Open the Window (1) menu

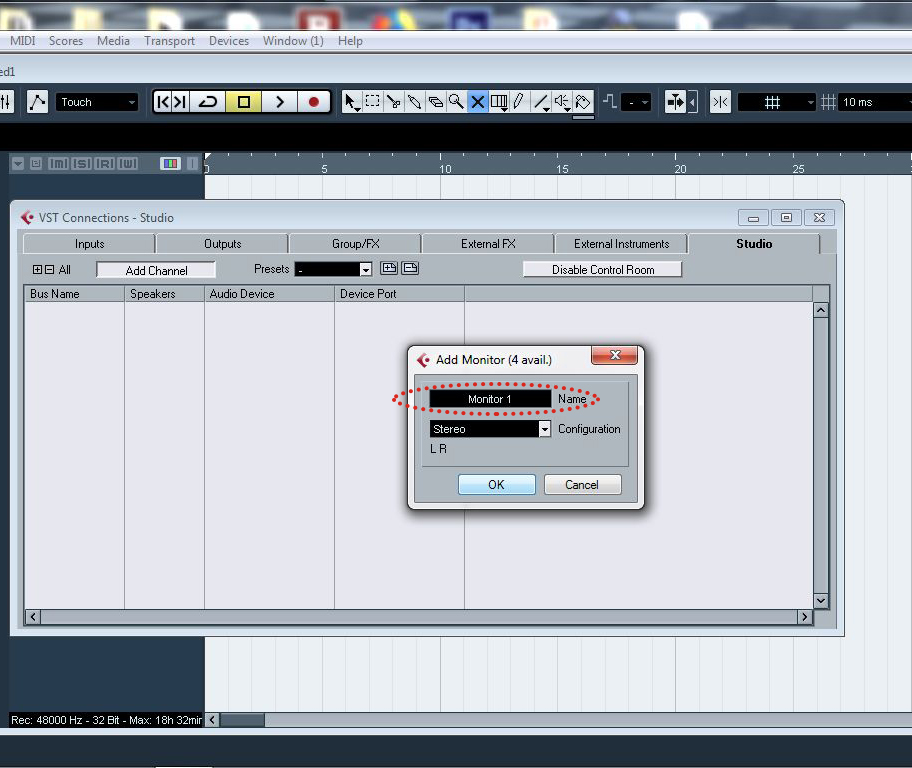(293, 41)
